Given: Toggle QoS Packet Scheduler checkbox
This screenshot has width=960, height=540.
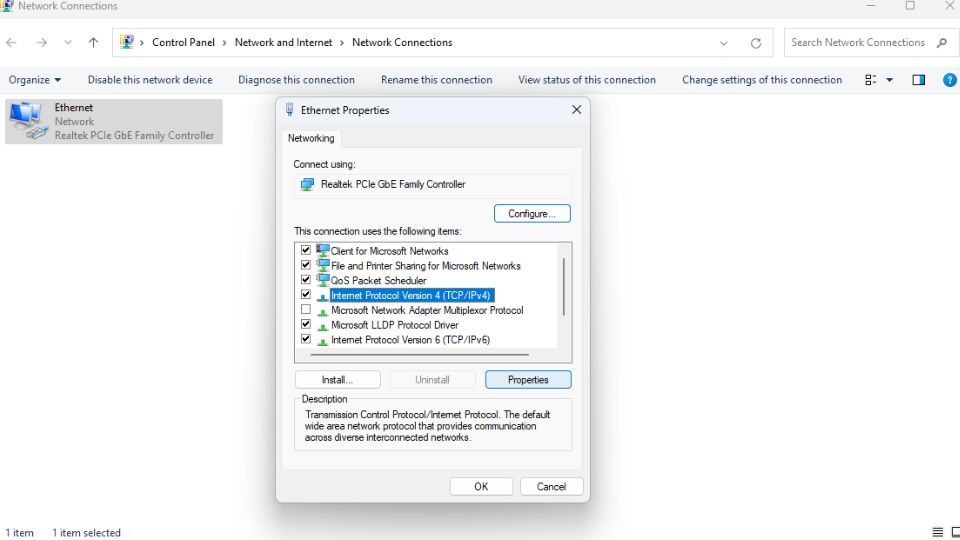Looking at the screenshot, I should [x=306, y=280].
